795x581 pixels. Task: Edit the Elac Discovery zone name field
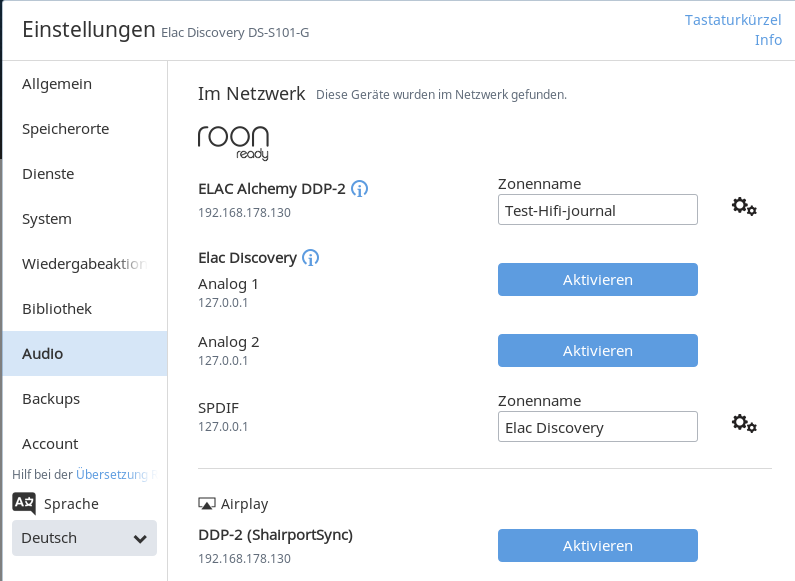point(598,426)
